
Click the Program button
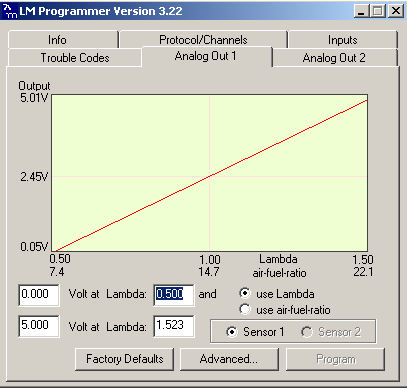(x=335, y=359)
